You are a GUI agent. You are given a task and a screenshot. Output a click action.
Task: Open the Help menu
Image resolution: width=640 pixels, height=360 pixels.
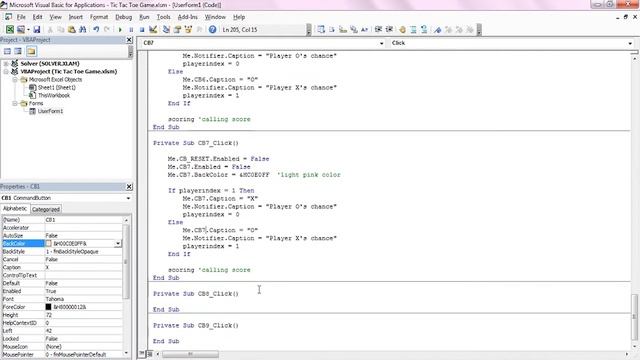coord(239,17)
